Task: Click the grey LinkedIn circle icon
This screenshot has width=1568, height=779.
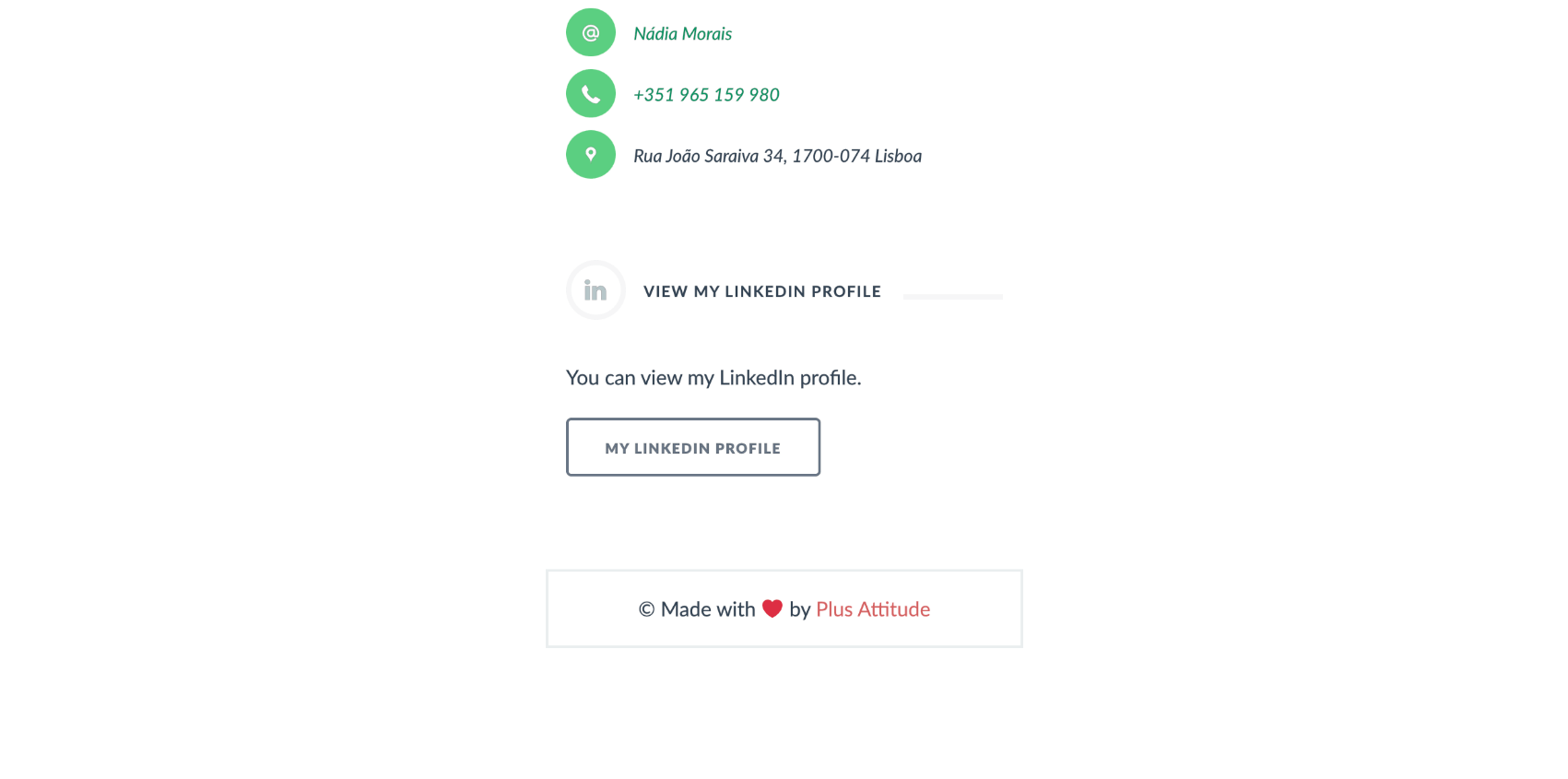Action: click(595, 290)
